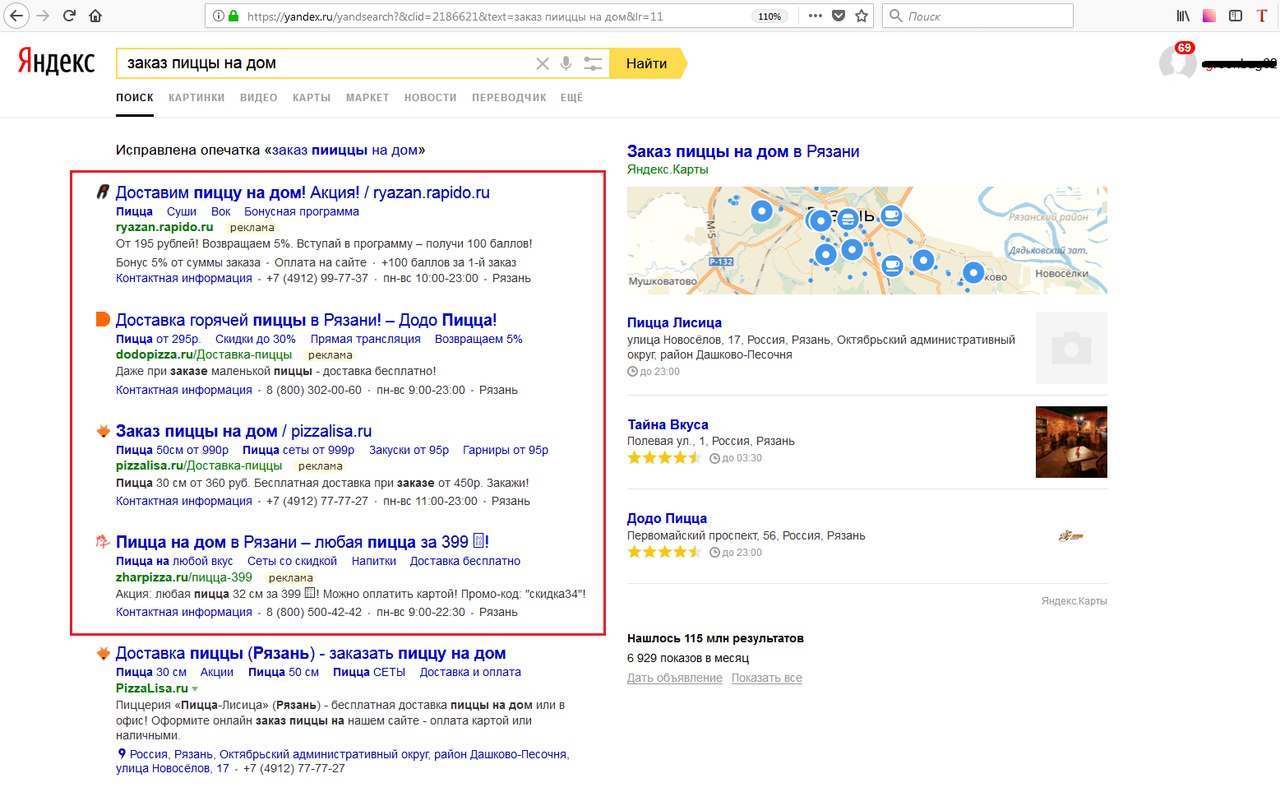The height and width of the screenshot is (792, 1280).
Task: Click the user avatar with 69 badge
Action: point(1178,62)
